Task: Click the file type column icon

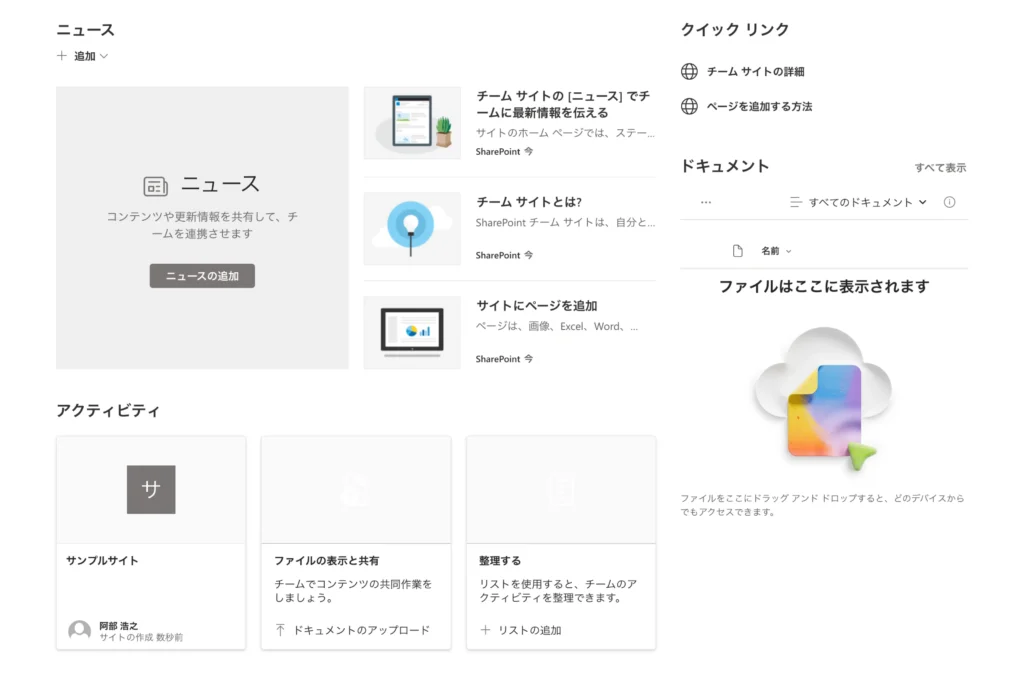Action: coord(738,251)
